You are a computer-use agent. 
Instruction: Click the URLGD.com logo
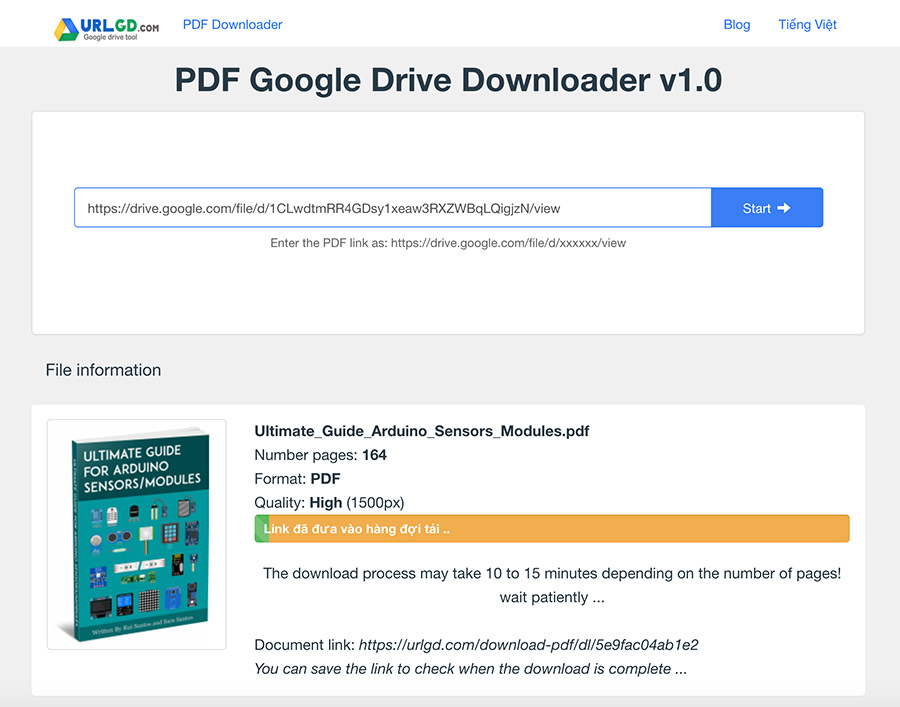click(107, 28)
